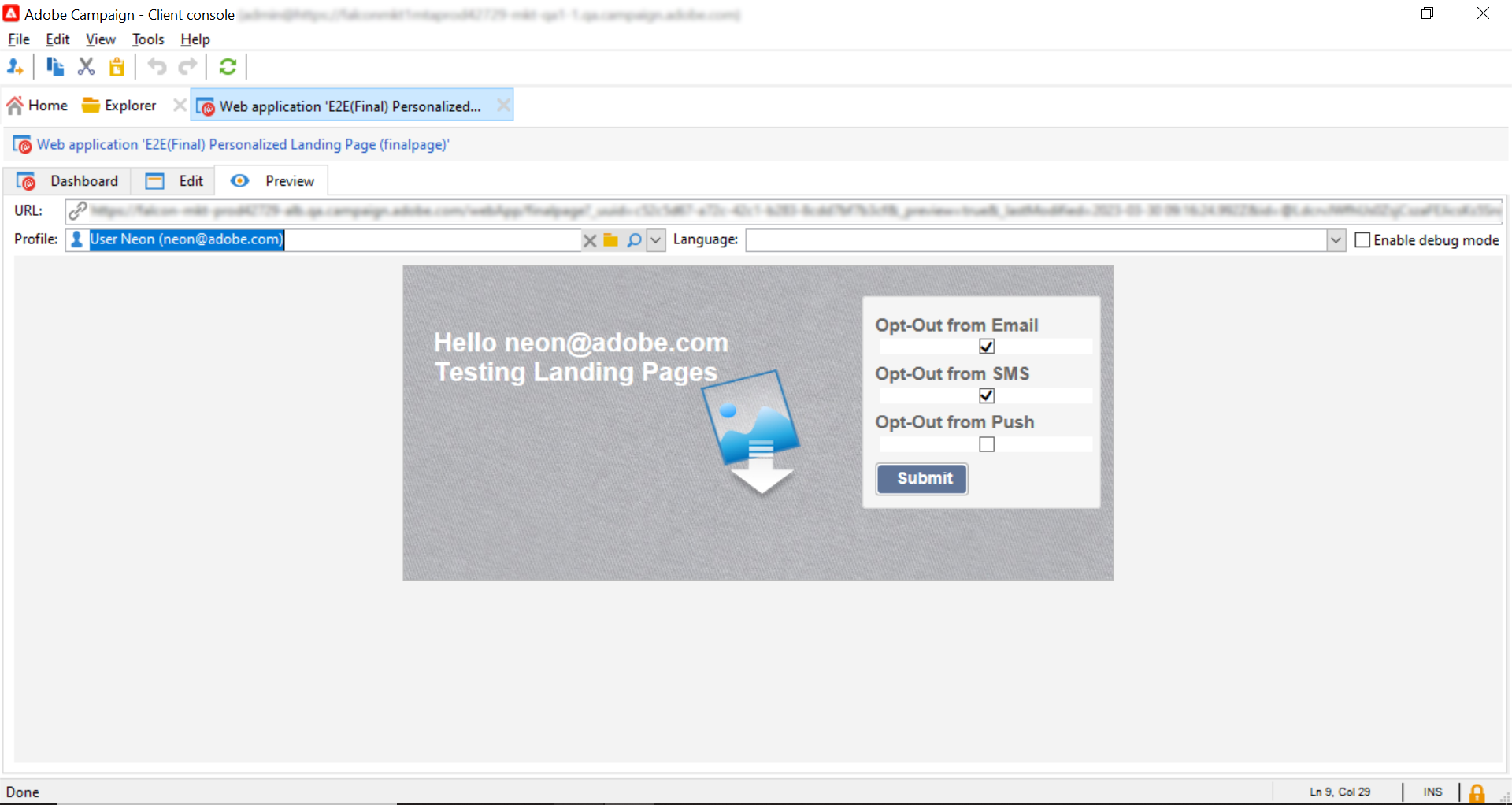This screenshot has height=805, width=1512.
Task: Minimize the Adobe Campaign window
Action: click(1373, 13)
